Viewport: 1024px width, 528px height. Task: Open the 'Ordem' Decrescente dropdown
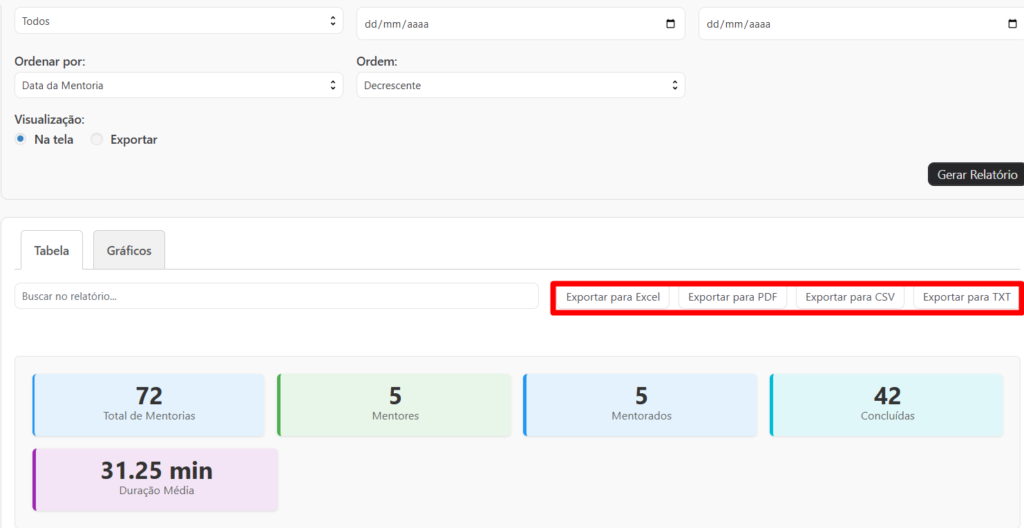(x=520, y=86)
